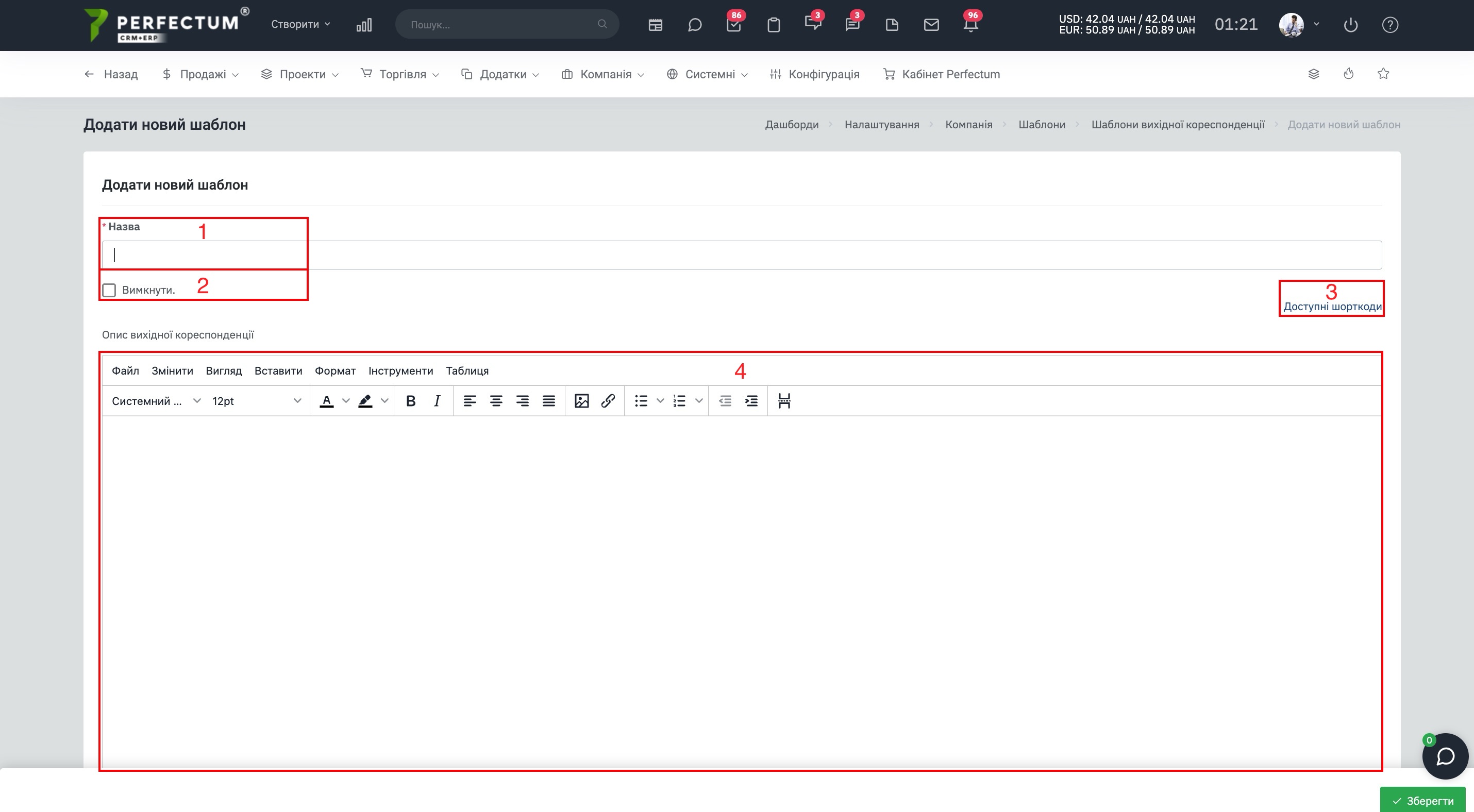Open the mail envelope icon
The width and height of the screenshot is (1474, 812).
(931, 25)
